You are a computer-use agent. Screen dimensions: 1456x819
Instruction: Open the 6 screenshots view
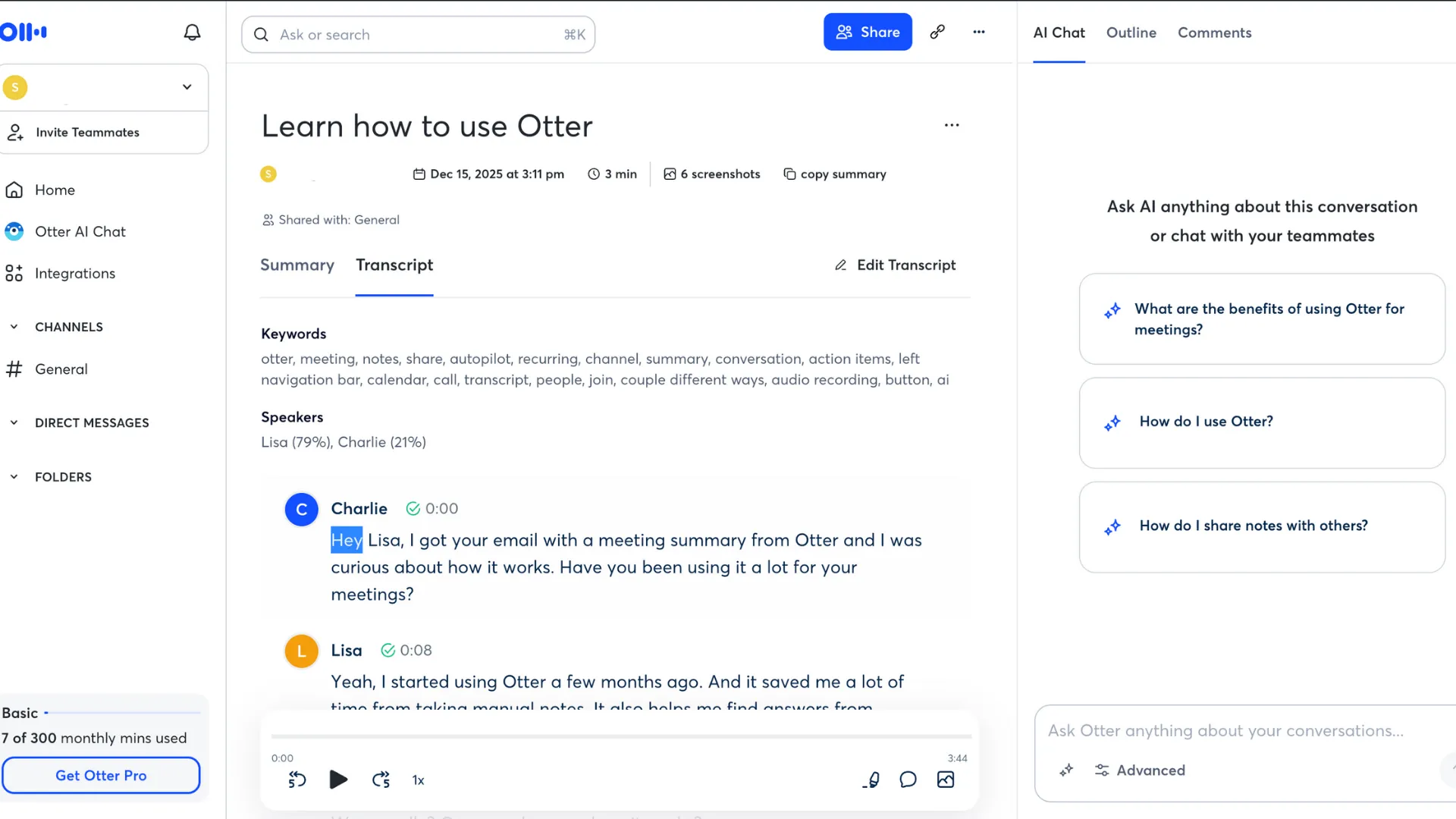tap(711, 174)
